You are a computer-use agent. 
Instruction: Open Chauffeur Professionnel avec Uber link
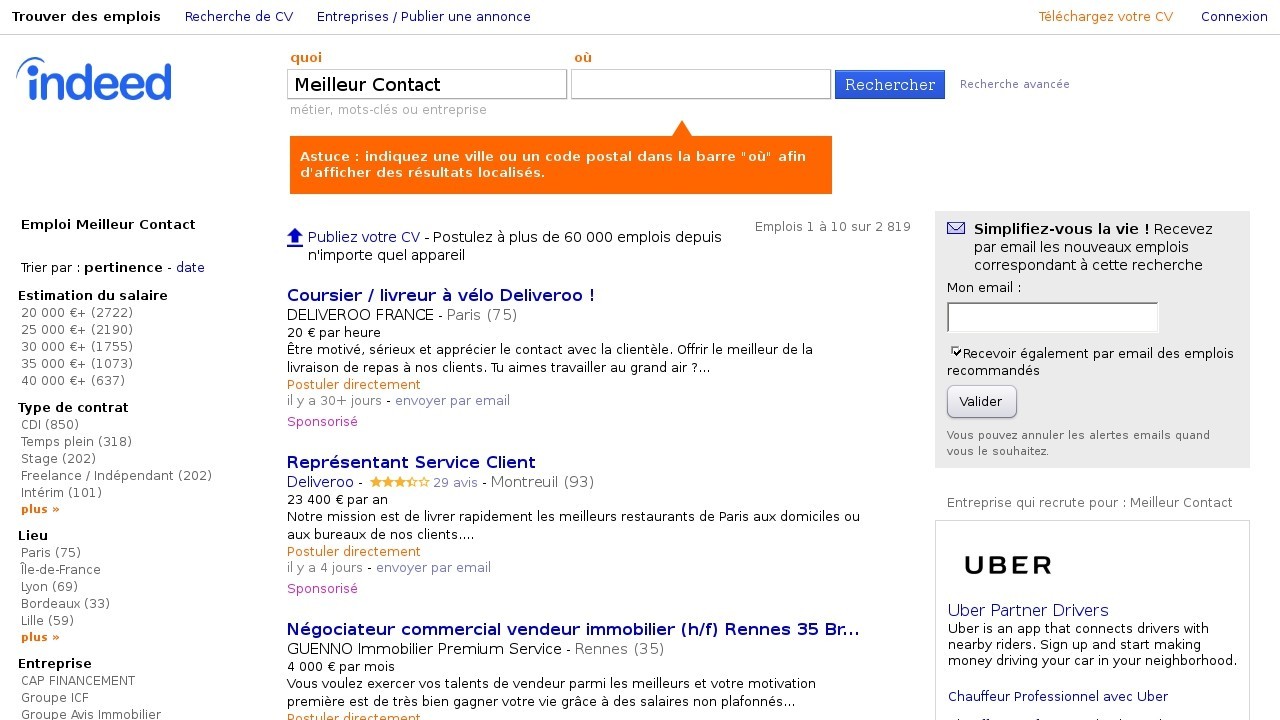[x=1058, y=696]
